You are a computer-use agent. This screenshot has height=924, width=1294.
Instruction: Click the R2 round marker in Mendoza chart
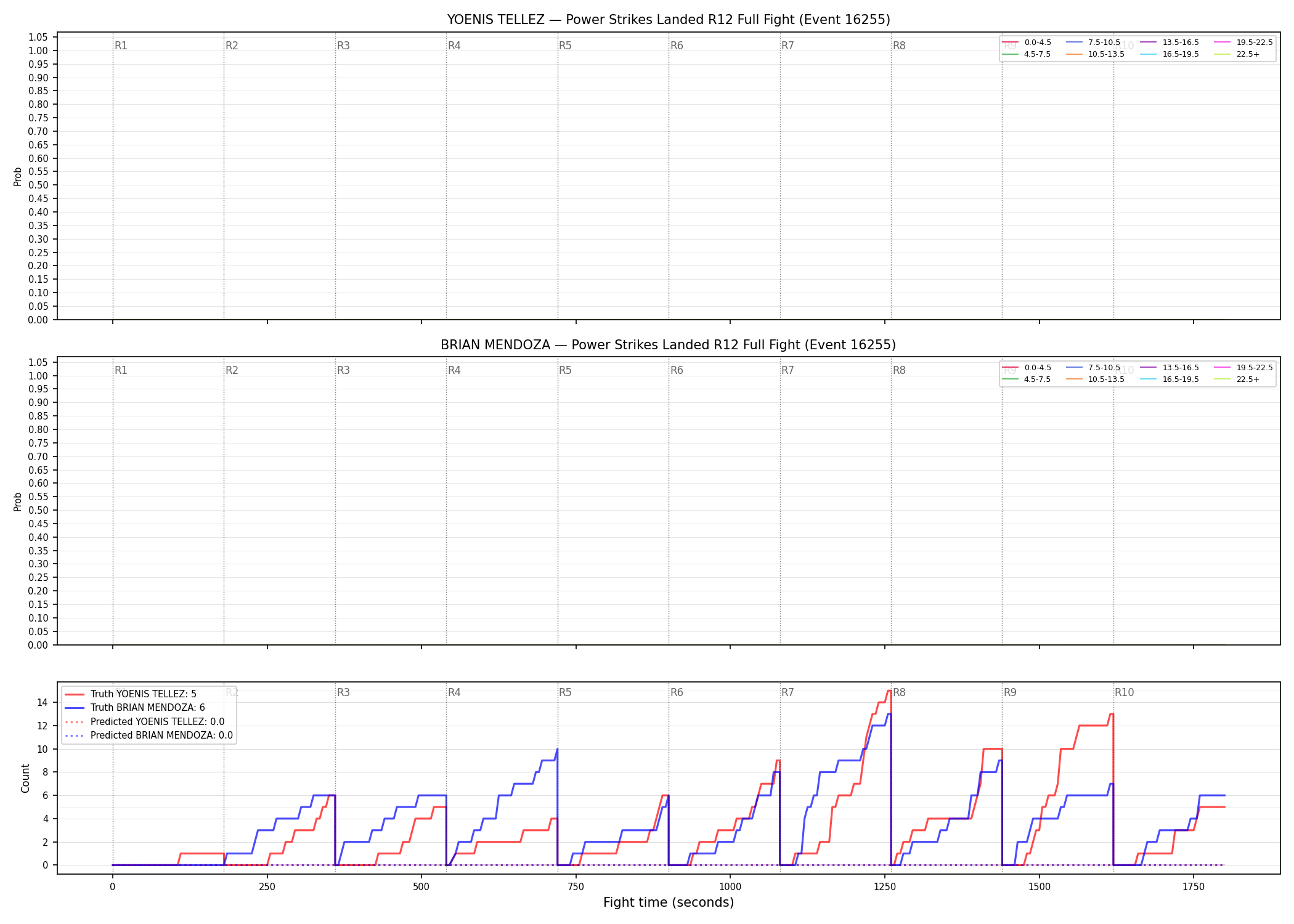click(x=232, y=370)
